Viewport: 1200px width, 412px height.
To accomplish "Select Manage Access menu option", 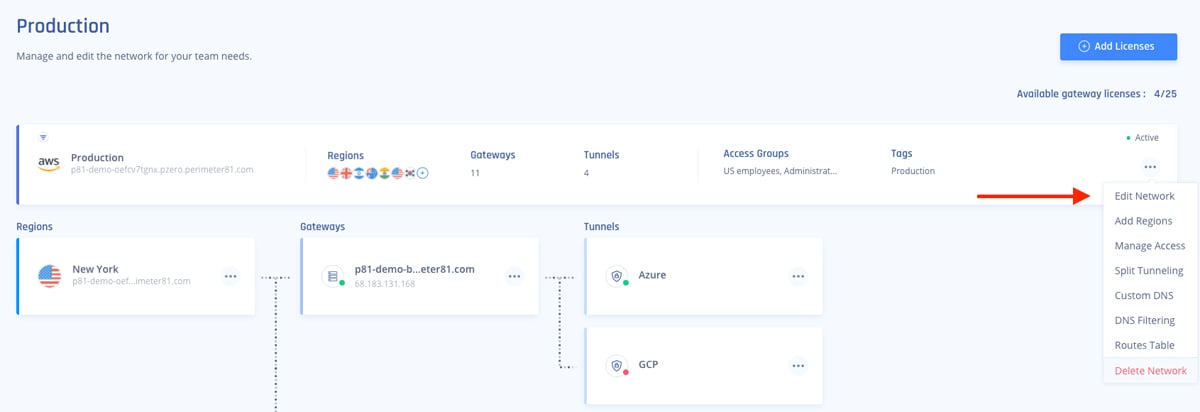I will click(x=1150, y=246).
